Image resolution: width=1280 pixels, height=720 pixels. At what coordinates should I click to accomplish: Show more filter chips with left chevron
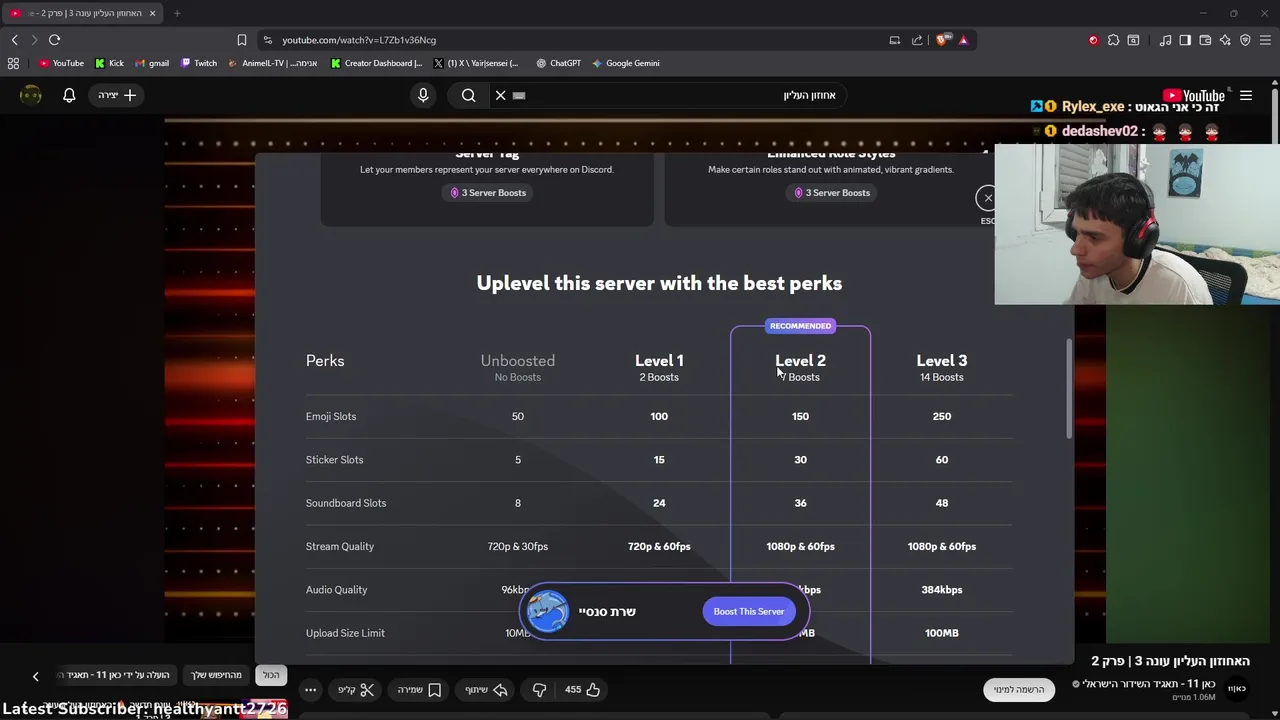pyautogui.click(x=35, y=676)
